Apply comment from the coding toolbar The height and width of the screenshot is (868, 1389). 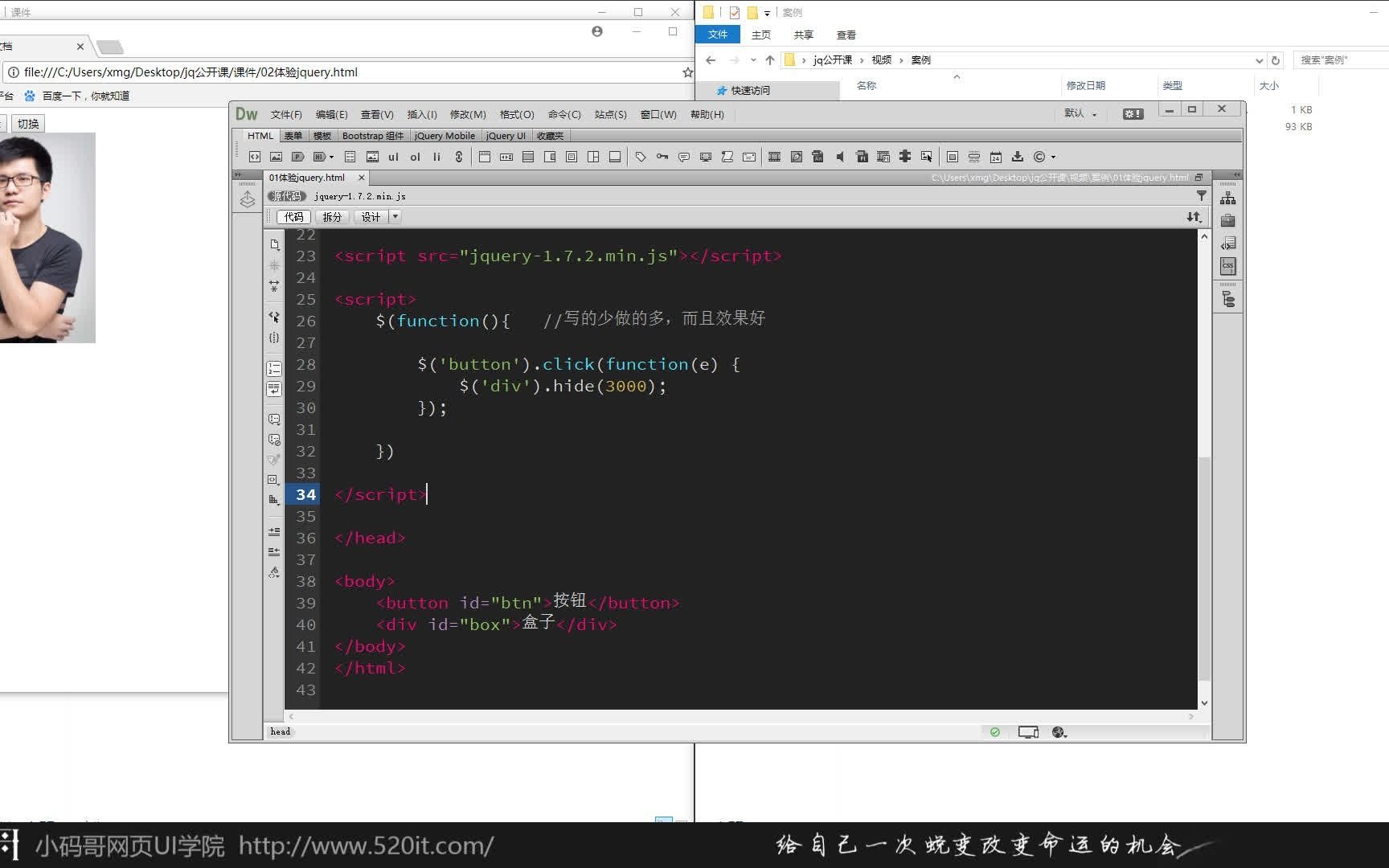click(274, 420)
